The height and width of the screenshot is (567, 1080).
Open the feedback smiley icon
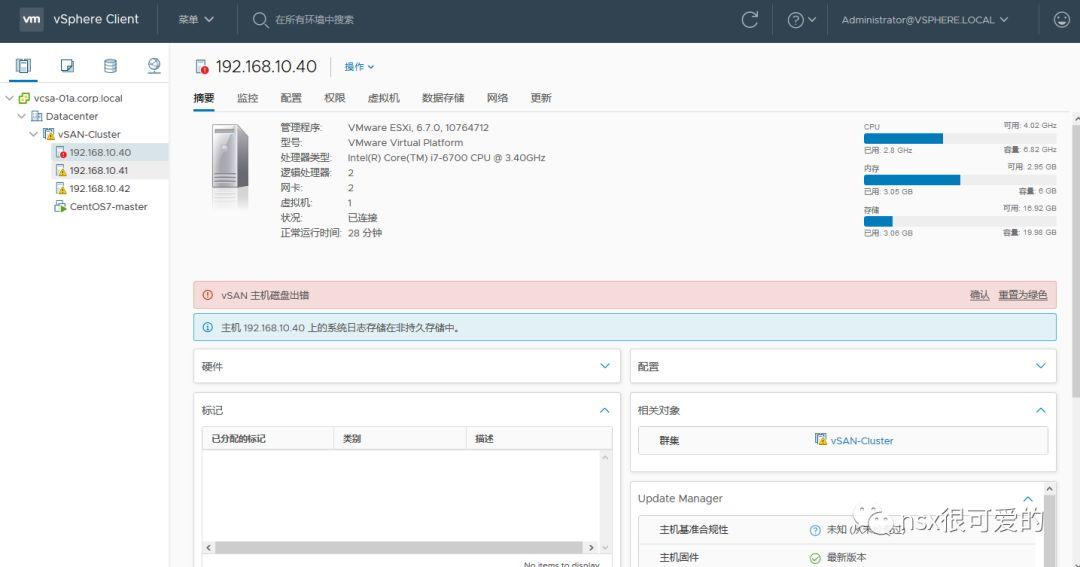(1061, 19)
